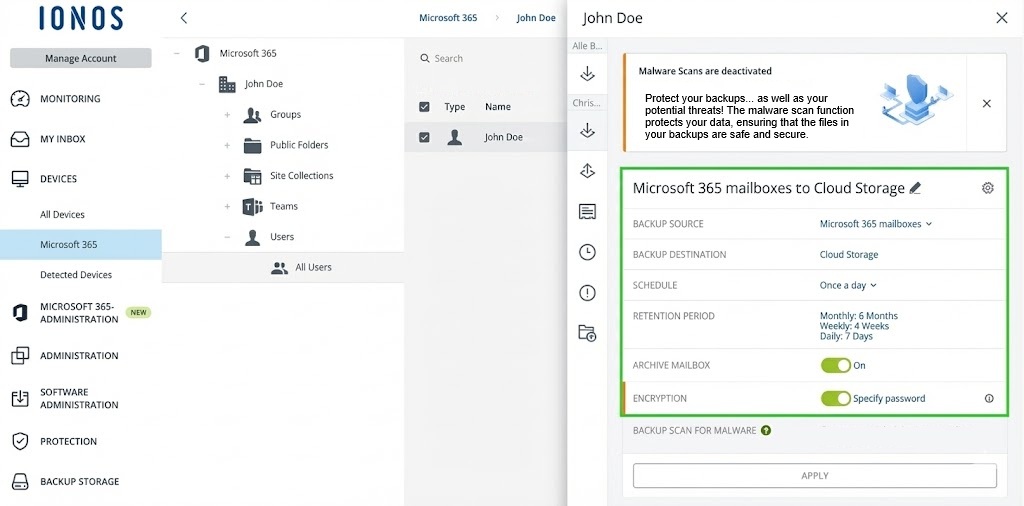Viewport: 1024px width, 506px height.
Task: Turn off the Encryption toggle
Action: click(836, 398)
